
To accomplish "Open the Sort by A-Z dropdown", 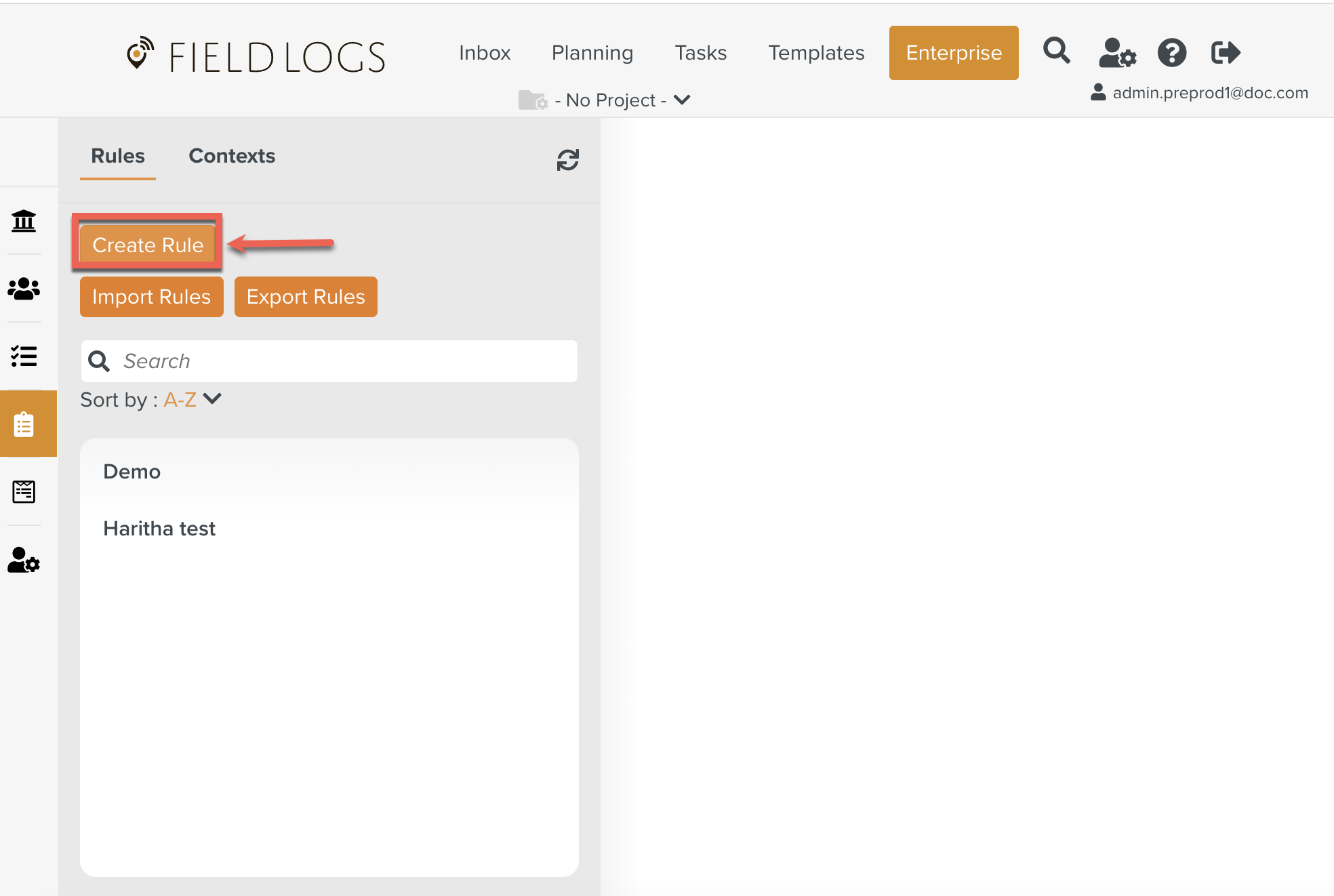I will point(193,399).
